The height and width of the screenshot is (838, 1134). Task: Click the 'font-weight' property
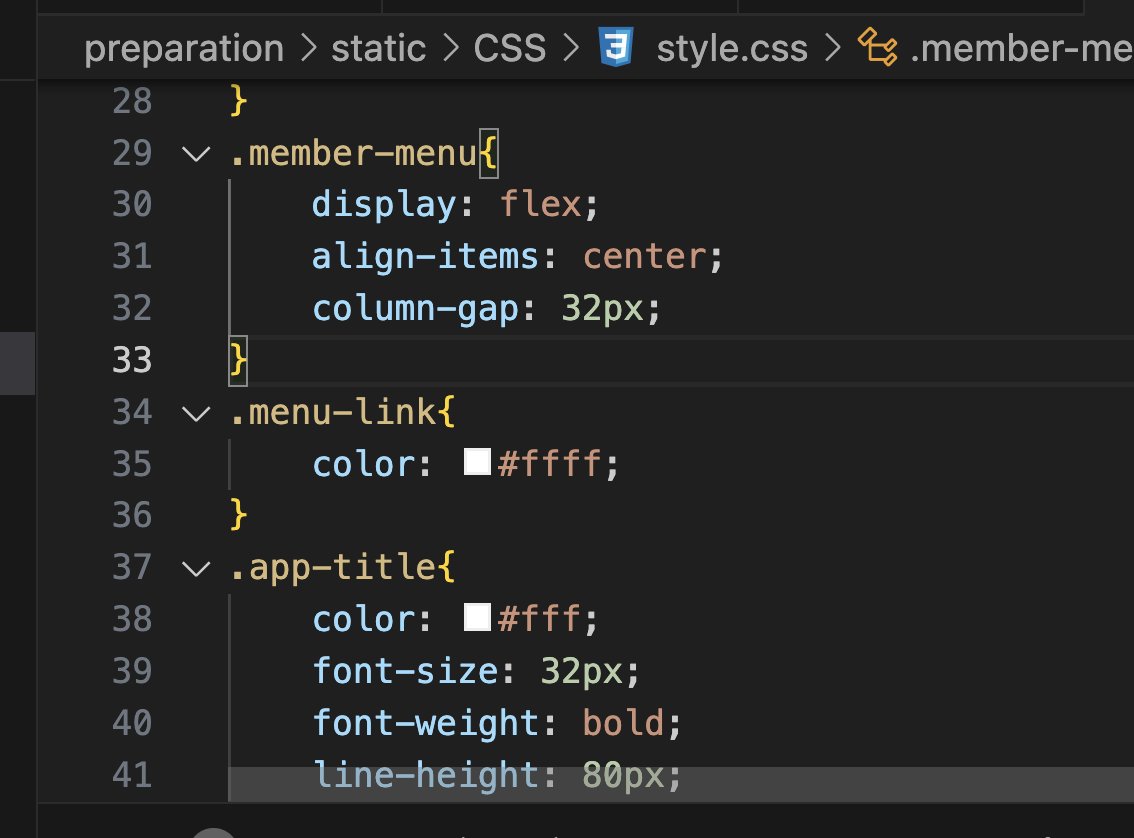[425, 723]
